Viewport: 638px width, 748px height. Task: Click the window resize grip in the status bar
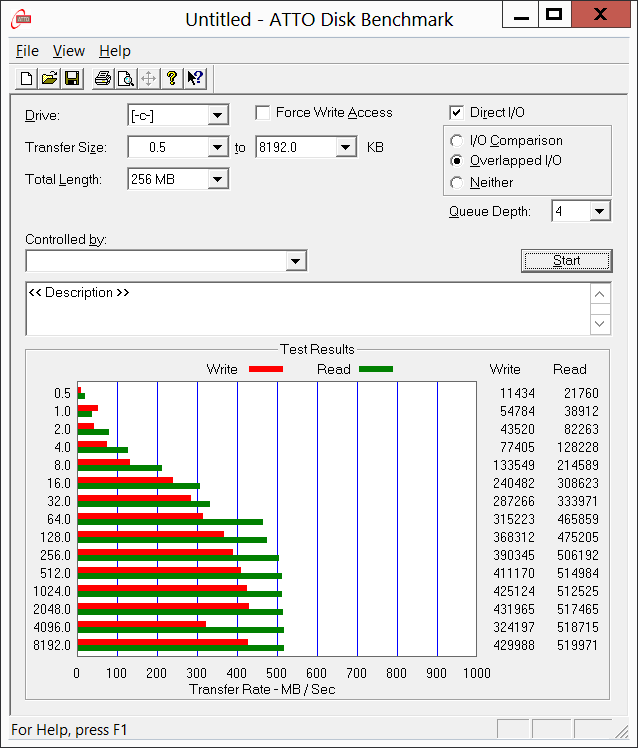click(621, 730)
